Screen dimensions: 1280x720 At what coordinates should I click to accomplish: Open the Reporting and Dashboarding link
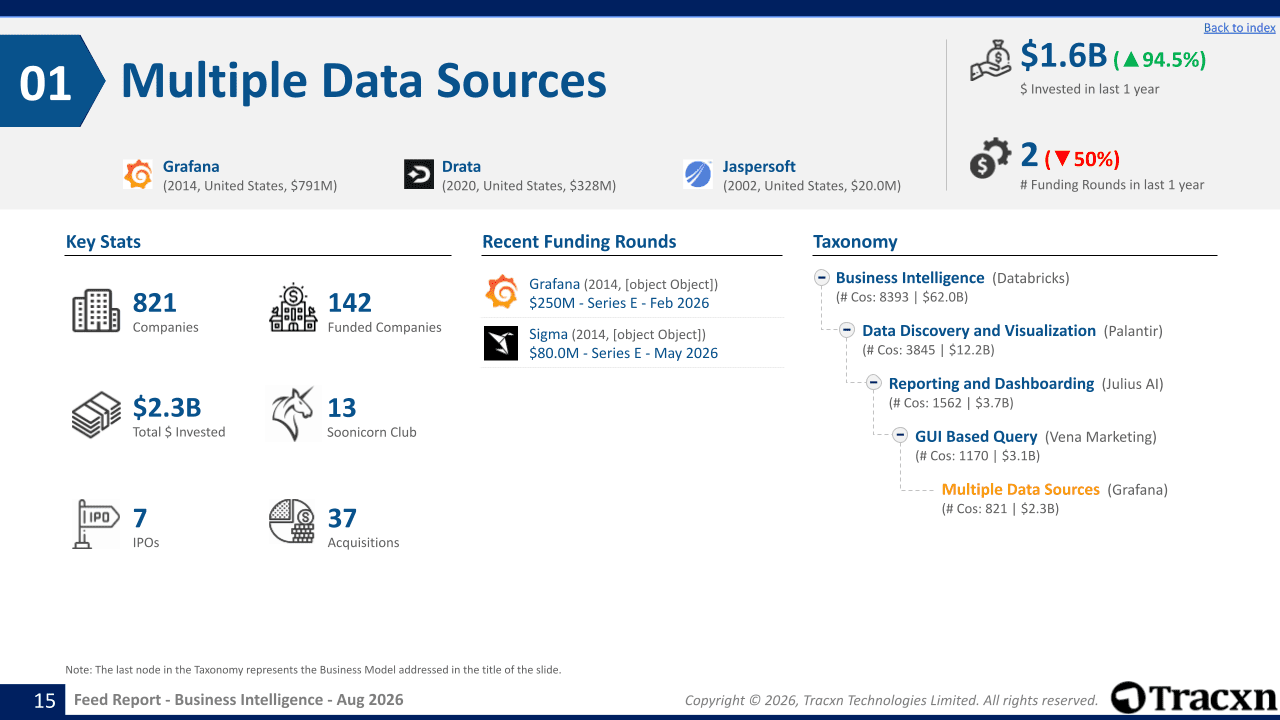(x=991, y=384)
